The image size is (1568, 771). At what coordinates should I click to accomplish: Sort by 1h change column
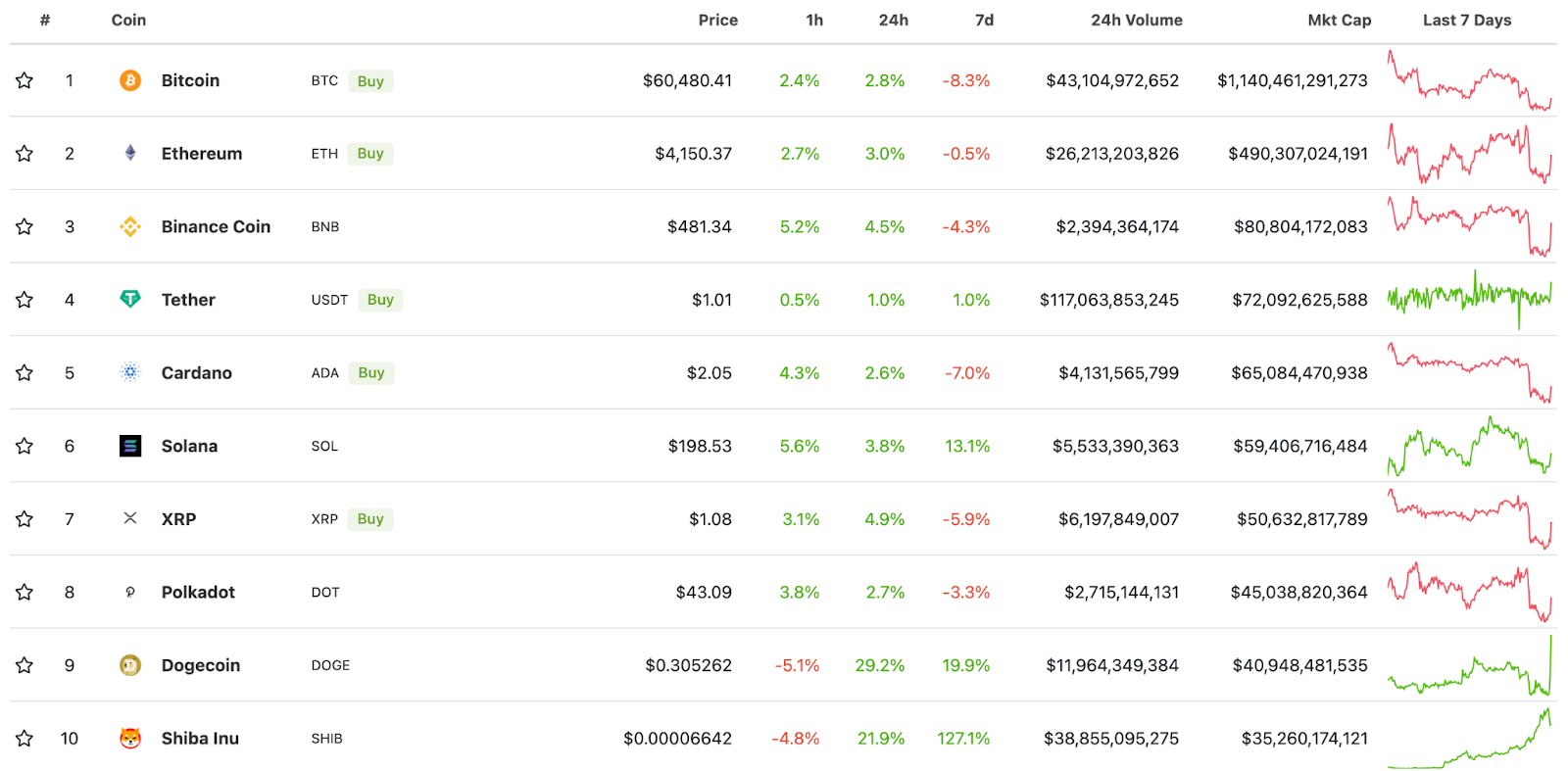click(x=814, y=20)
